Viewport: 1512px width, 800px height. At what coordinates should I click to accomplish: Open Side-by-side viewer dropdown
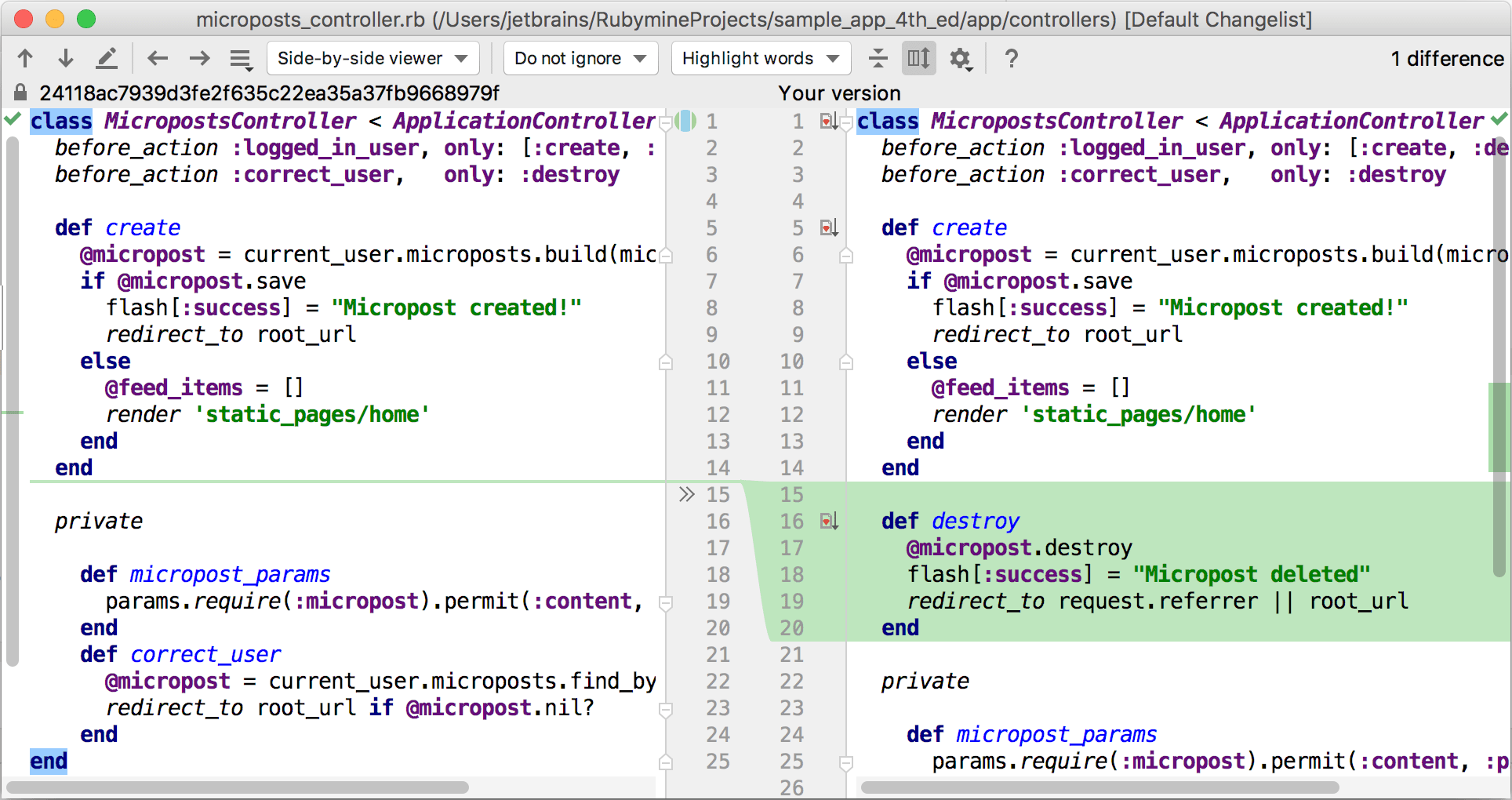[x=373, y=58]
